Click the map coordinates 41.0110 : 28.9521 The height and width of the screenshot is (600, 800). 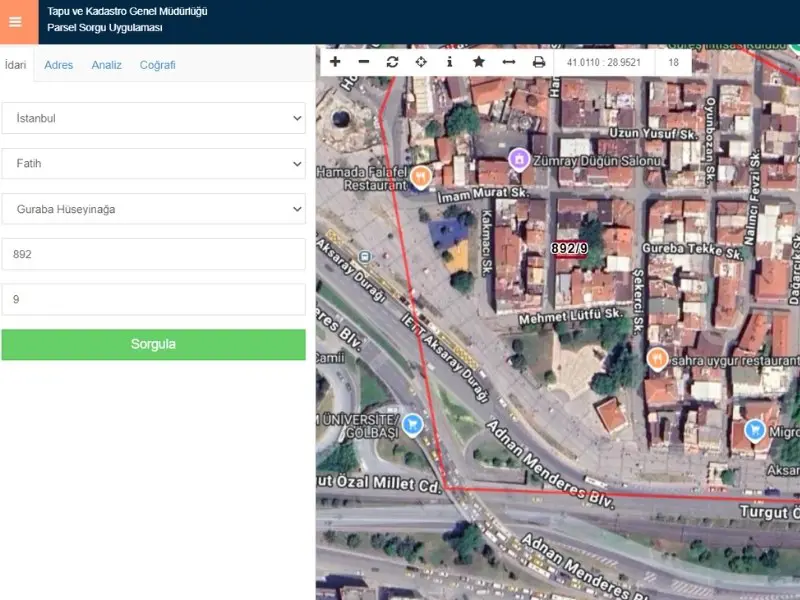pos(604,62)
